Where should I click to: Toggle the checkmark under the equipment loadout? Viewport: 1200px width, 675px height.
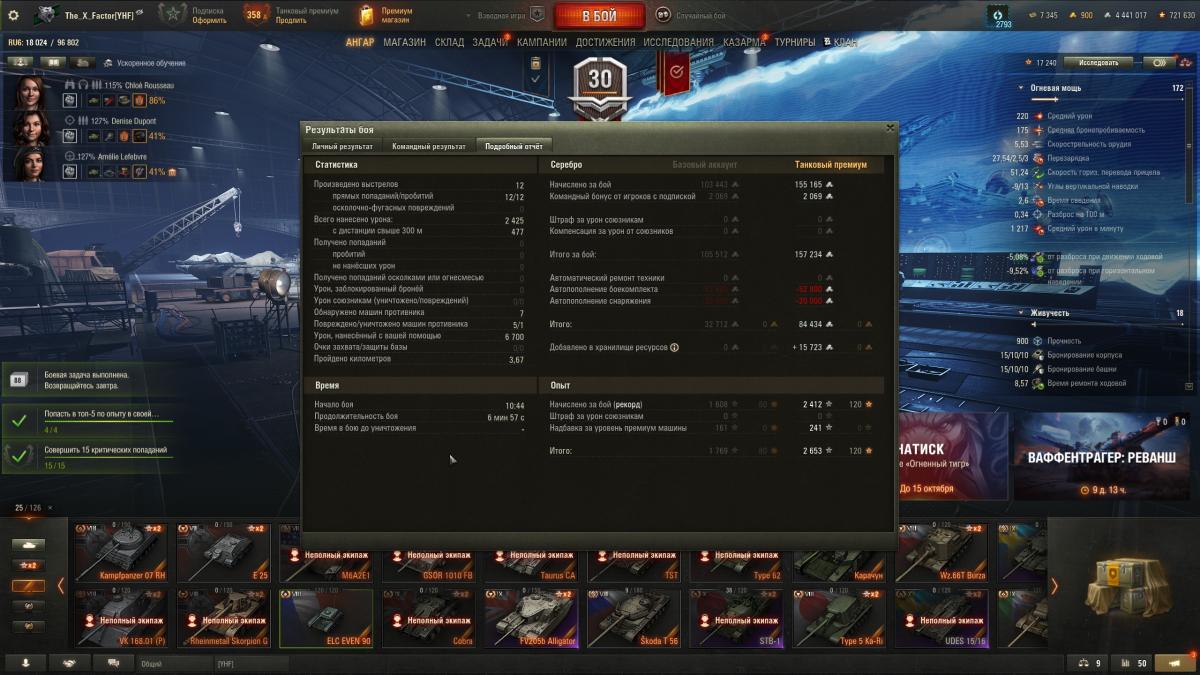click(536, 79)
